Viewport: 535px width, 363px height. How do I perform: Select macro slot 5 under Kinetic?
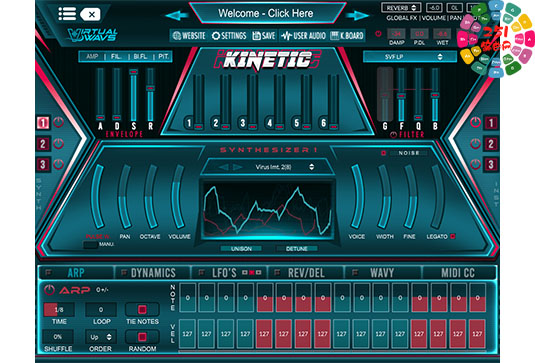pyautogui.click(x=297, y=123)
